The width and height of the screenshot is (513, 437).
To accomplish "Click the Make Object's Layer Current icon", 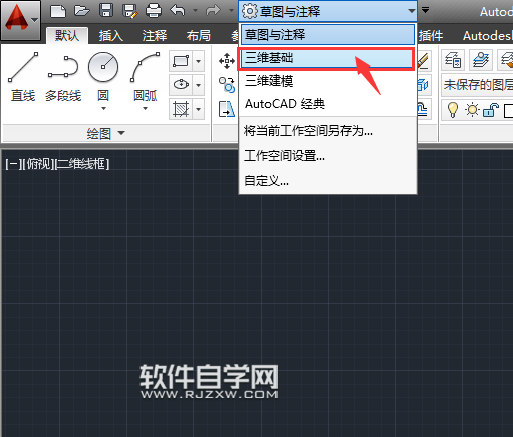I will pyautogui.click(x=481, y=60).
